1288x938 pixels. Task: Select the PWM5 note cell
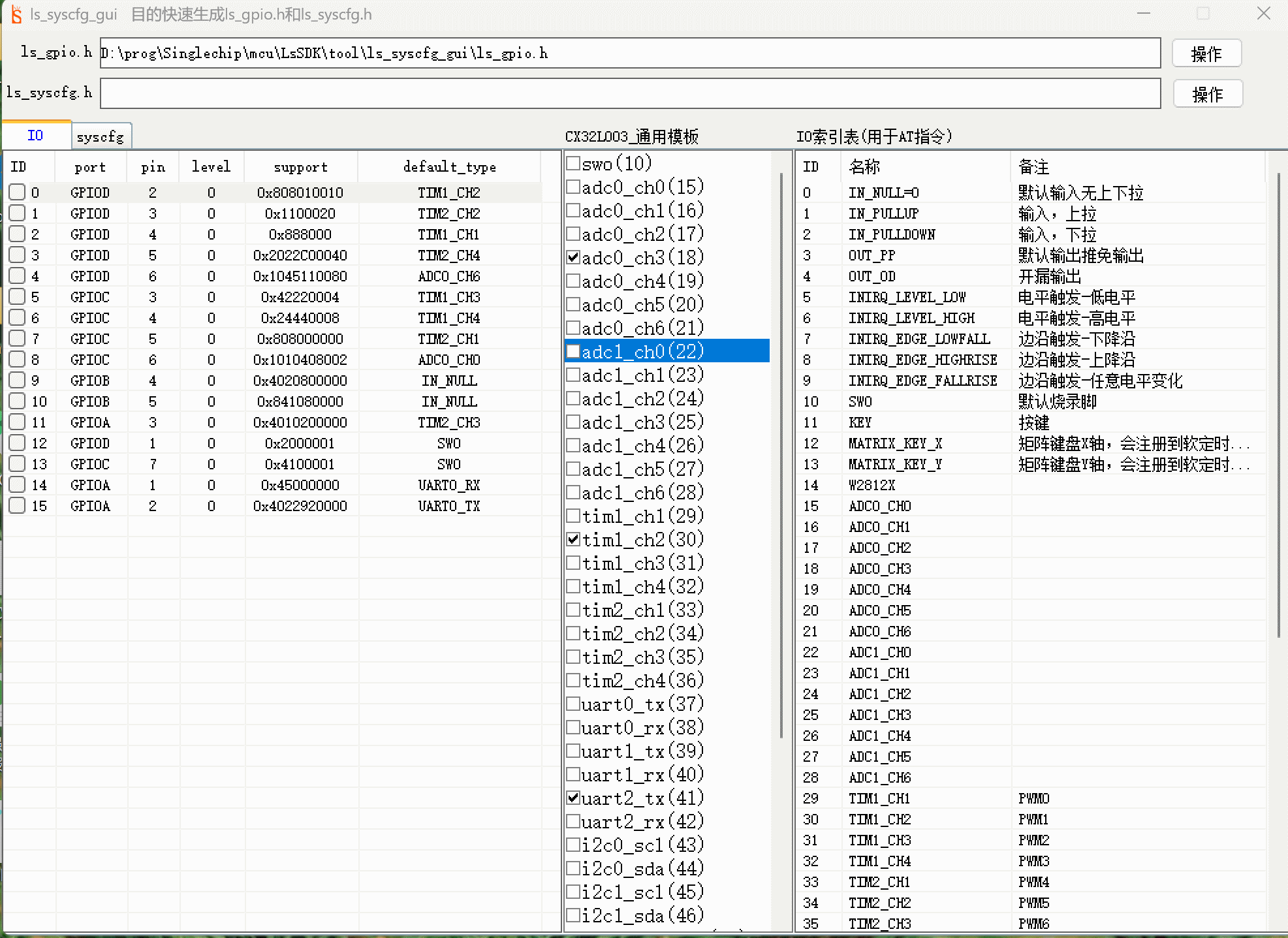pyautogui.click(x=1034, y=903)
